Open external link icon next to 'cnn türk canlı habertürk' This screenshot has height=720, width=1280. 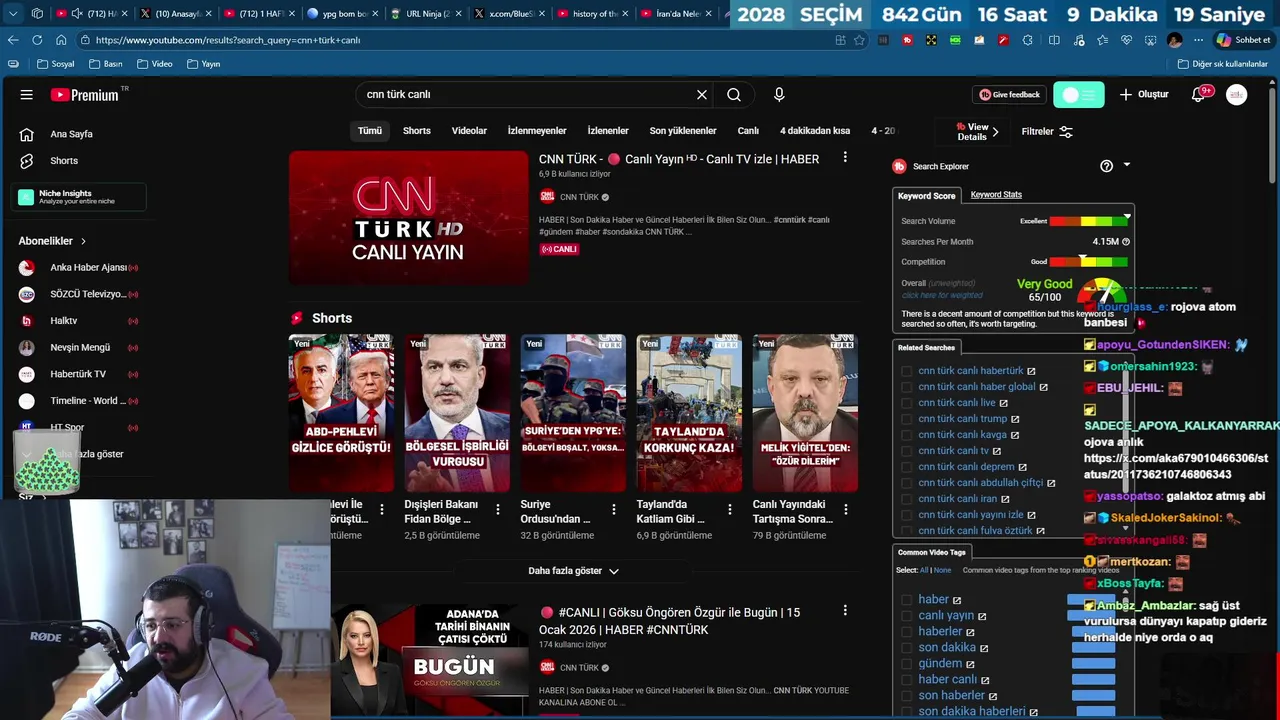(x=1031, y=371)
